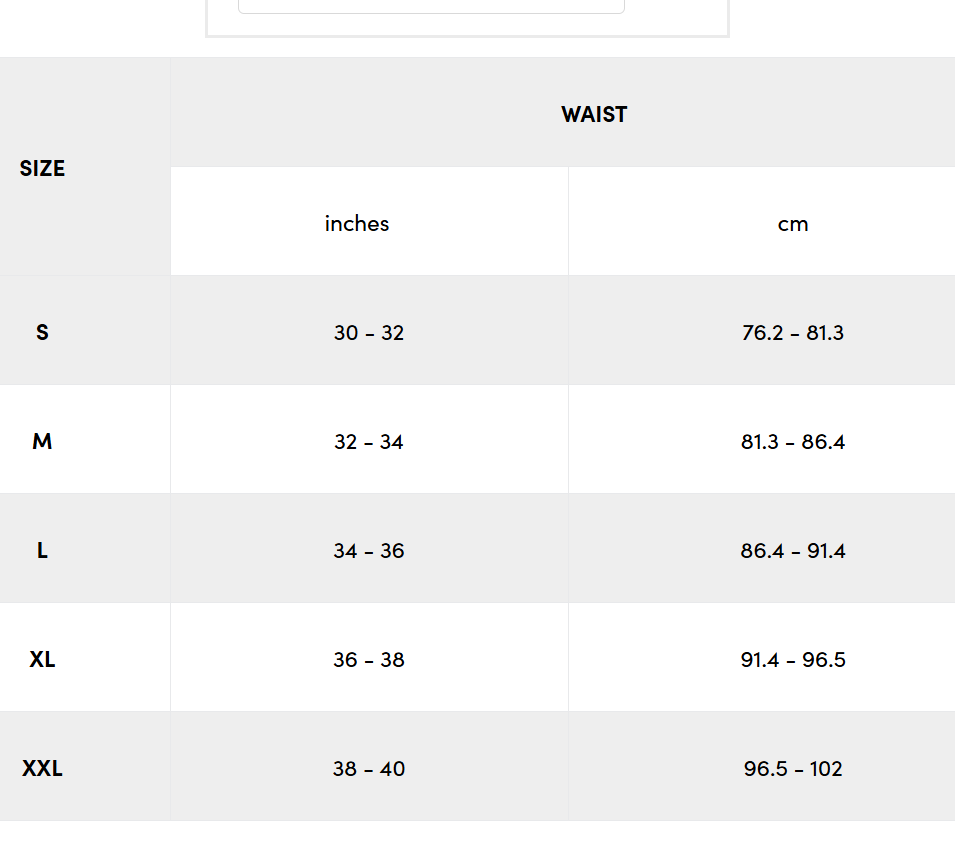Click the L size row label
The width and height of the screenshot is (955, 849).
click(42, 550)
